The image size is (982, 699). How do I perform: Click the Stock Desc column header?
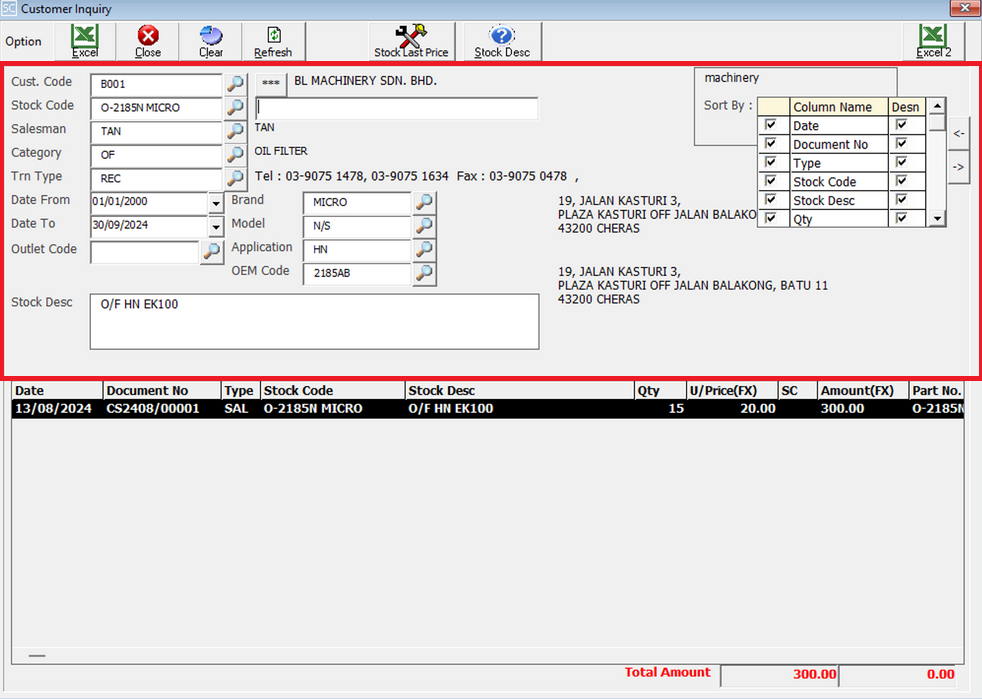click(x=519, y=391)
